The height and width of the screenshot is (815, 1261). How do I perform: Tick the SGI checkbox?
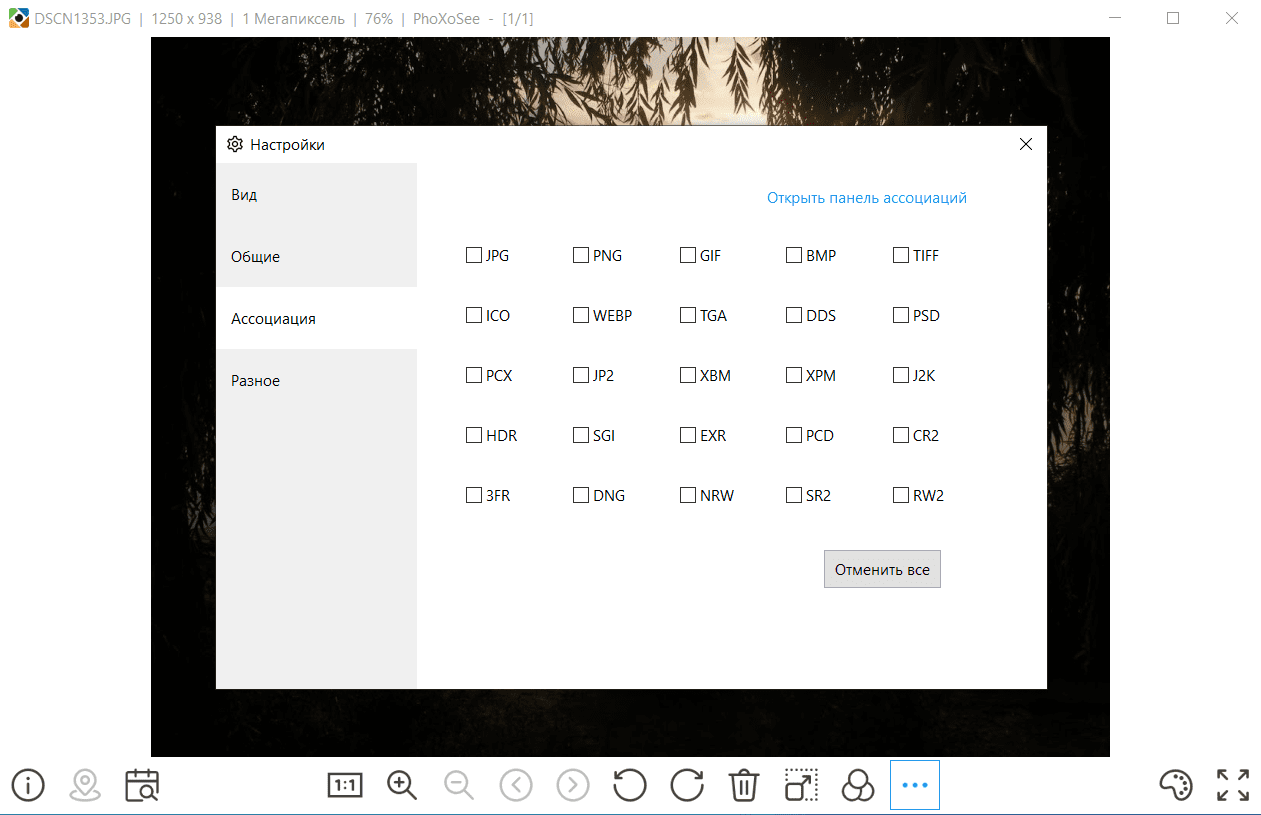[581, 435]
